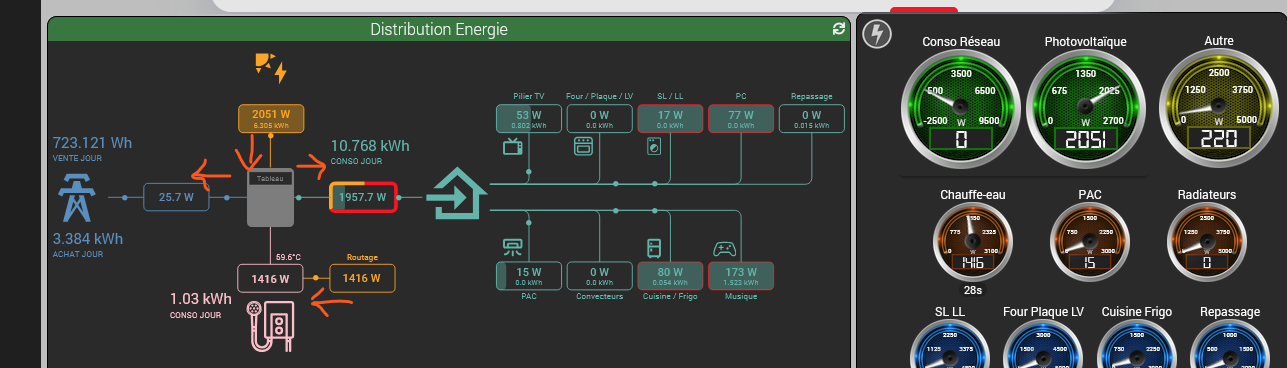
Task: Click the blue Repassage gauge
Action: click(1230, 344)
